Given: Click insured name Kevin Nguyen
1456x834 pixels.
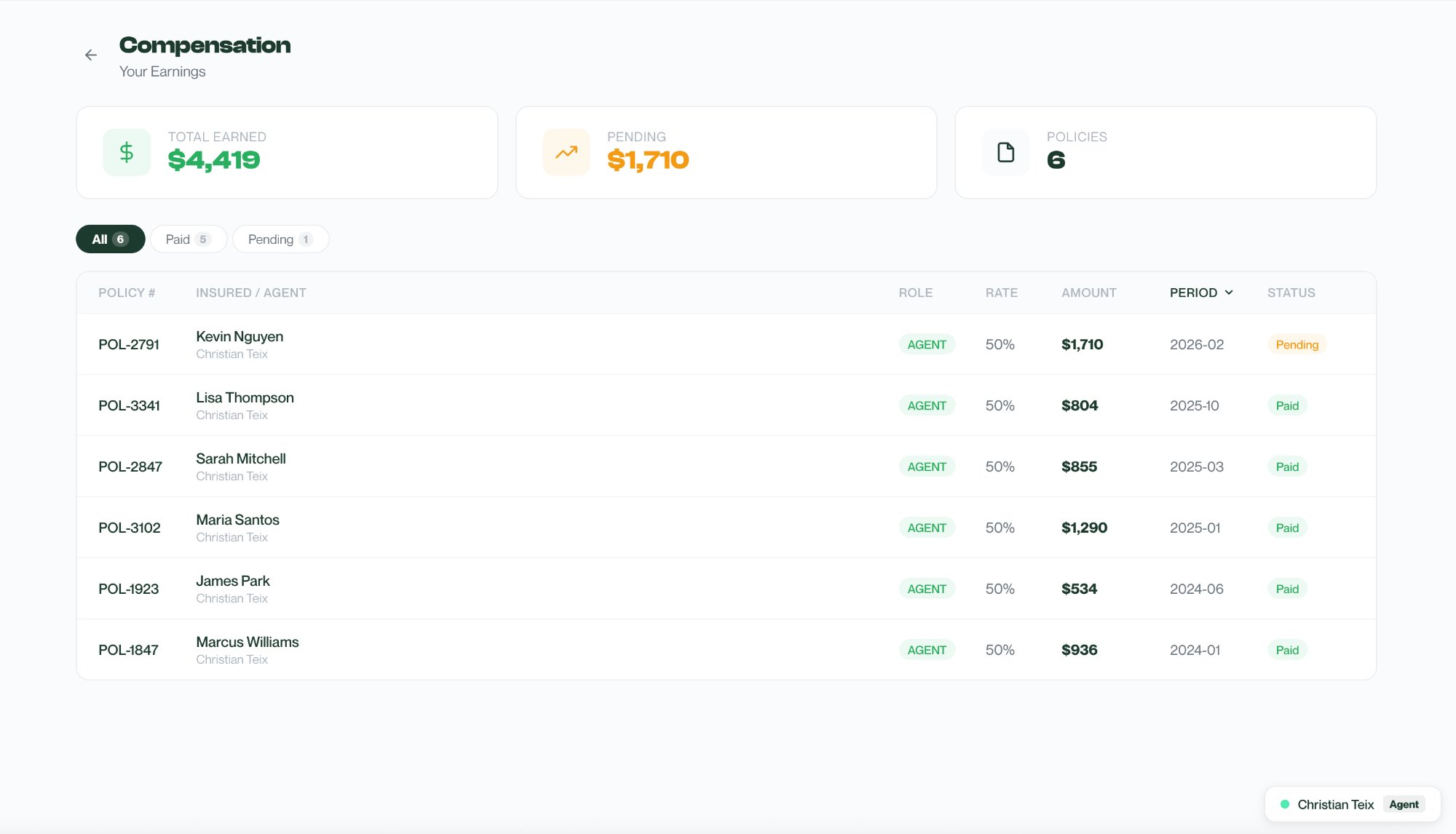Looking at the screenshot, I should pyautogui.click(x=240, y=336).
